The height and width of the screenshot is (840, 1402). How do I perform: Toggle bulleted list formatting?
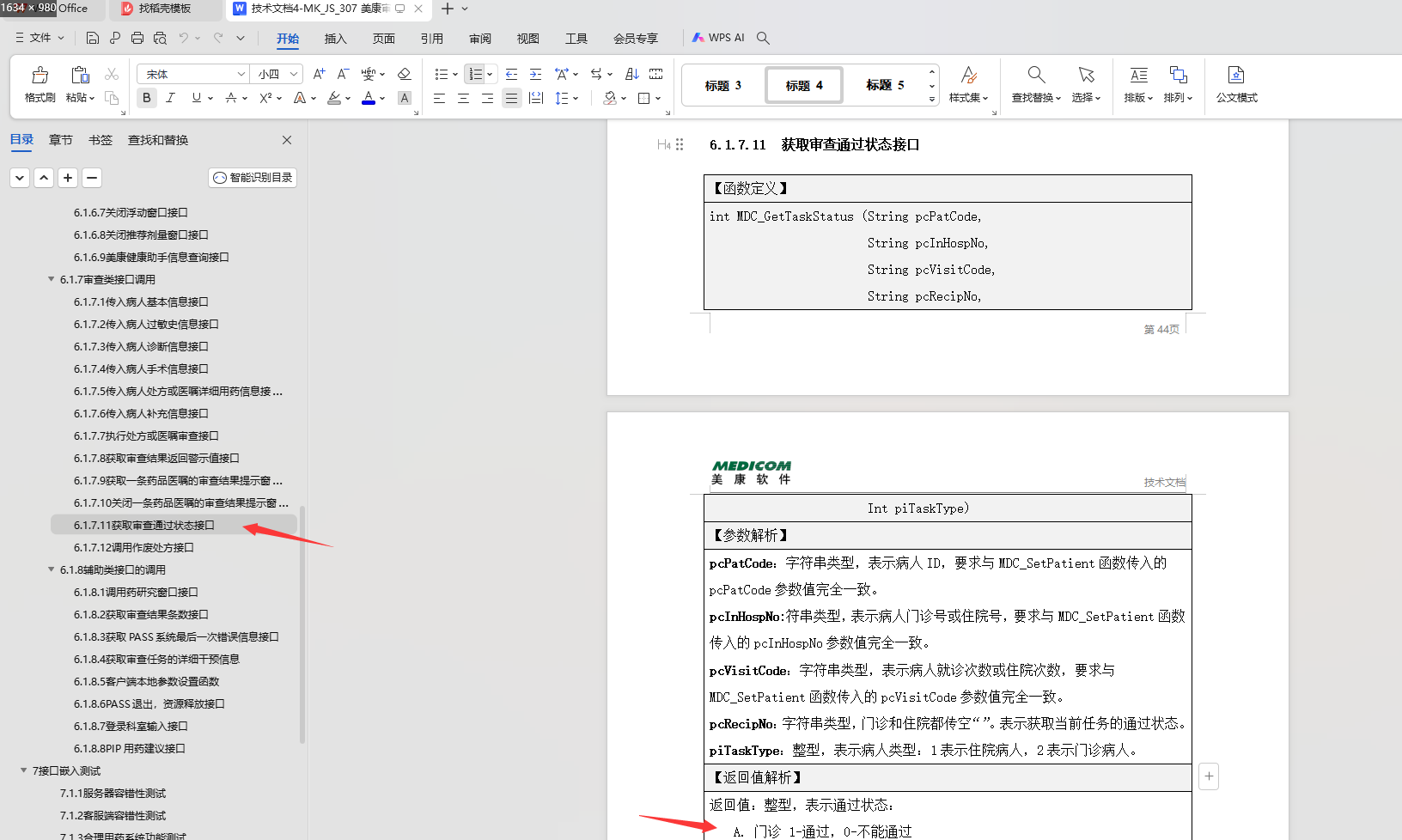pos(442,74)
